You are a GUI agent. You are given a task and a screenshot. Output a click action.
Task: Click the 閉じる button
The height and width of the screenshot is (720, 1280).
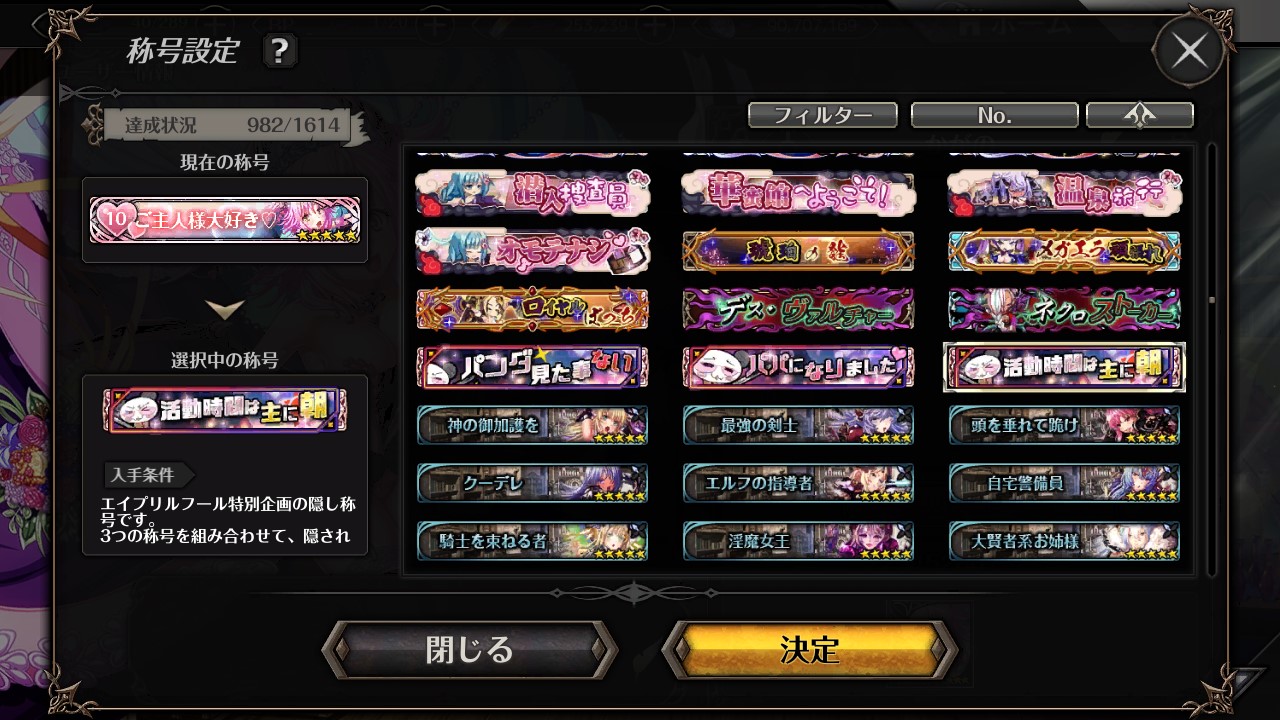470,650
